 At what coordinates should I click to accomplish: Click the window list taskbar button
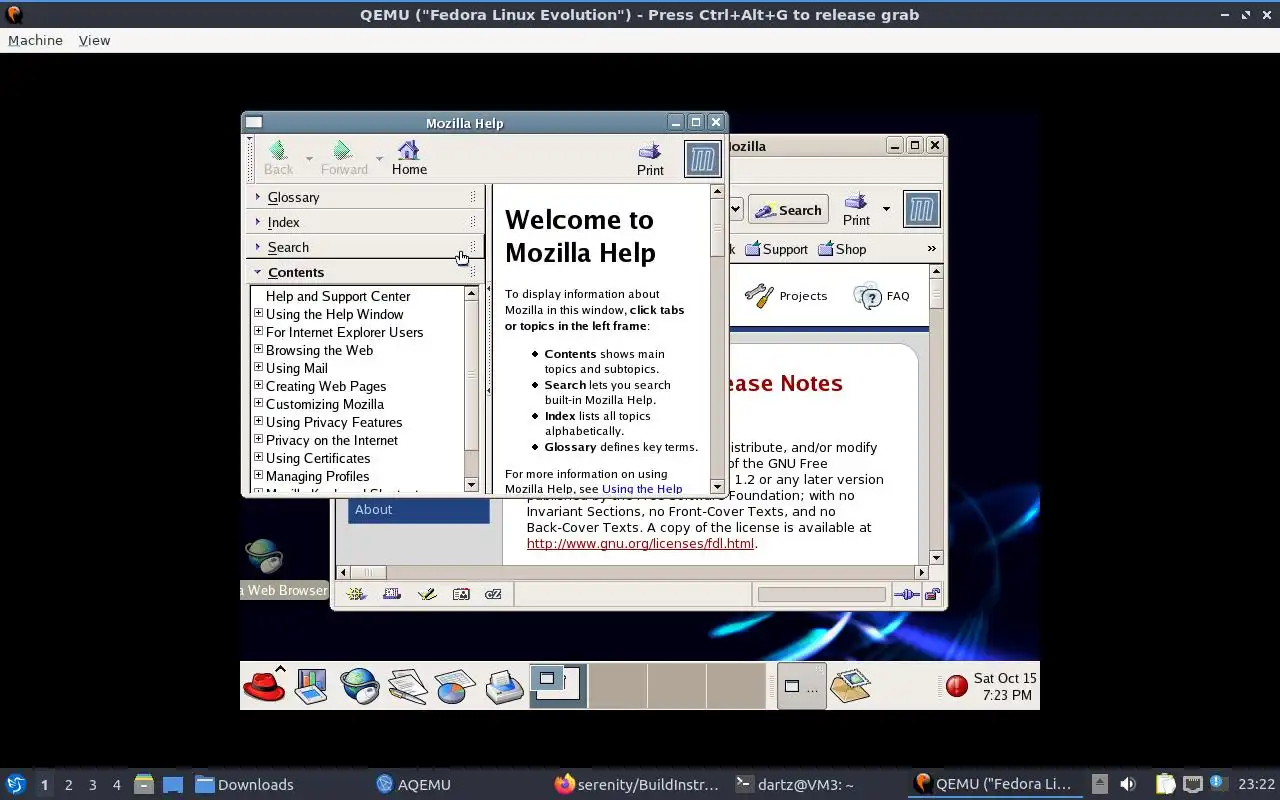click(x=801, y=686)
